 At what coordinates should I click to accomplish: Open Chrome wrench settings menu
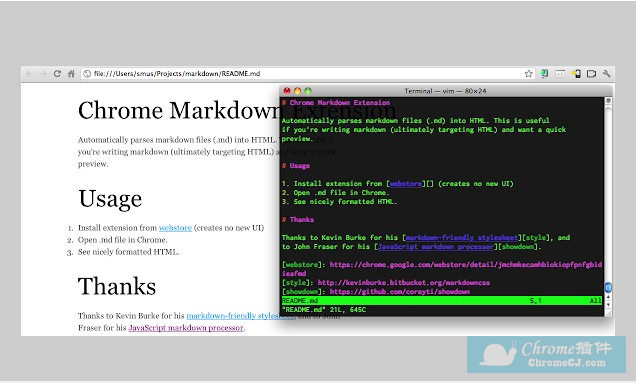tap(607, 74)
